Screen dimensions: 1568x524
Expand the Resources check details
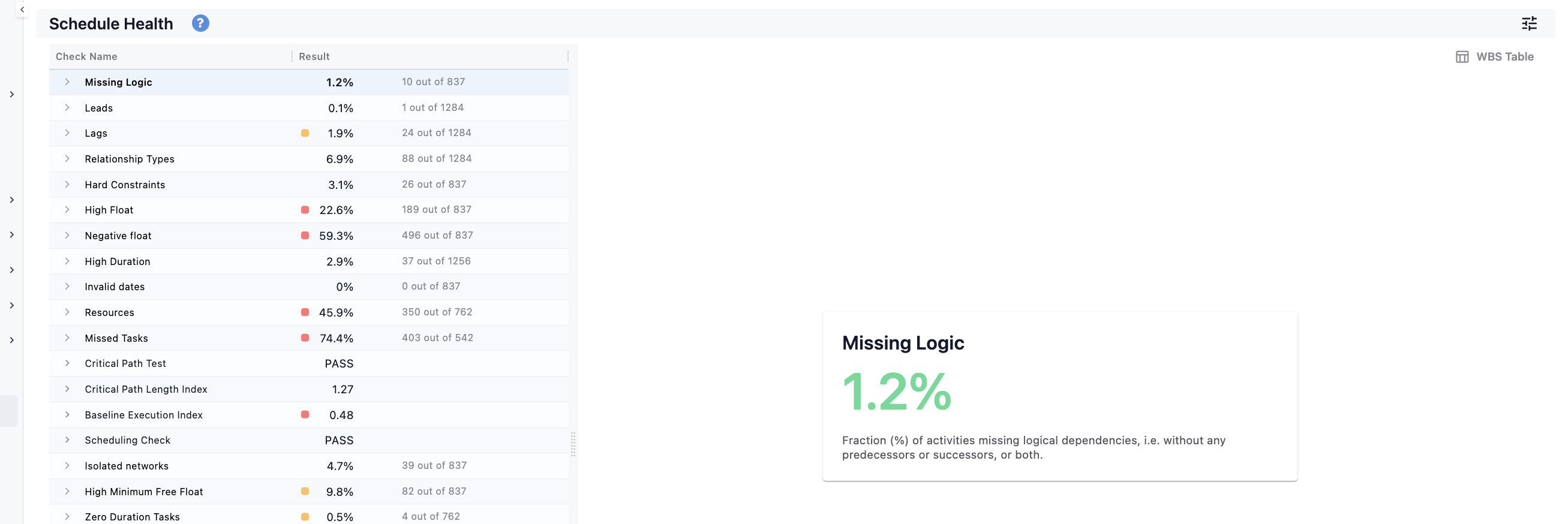click(67, 312)
